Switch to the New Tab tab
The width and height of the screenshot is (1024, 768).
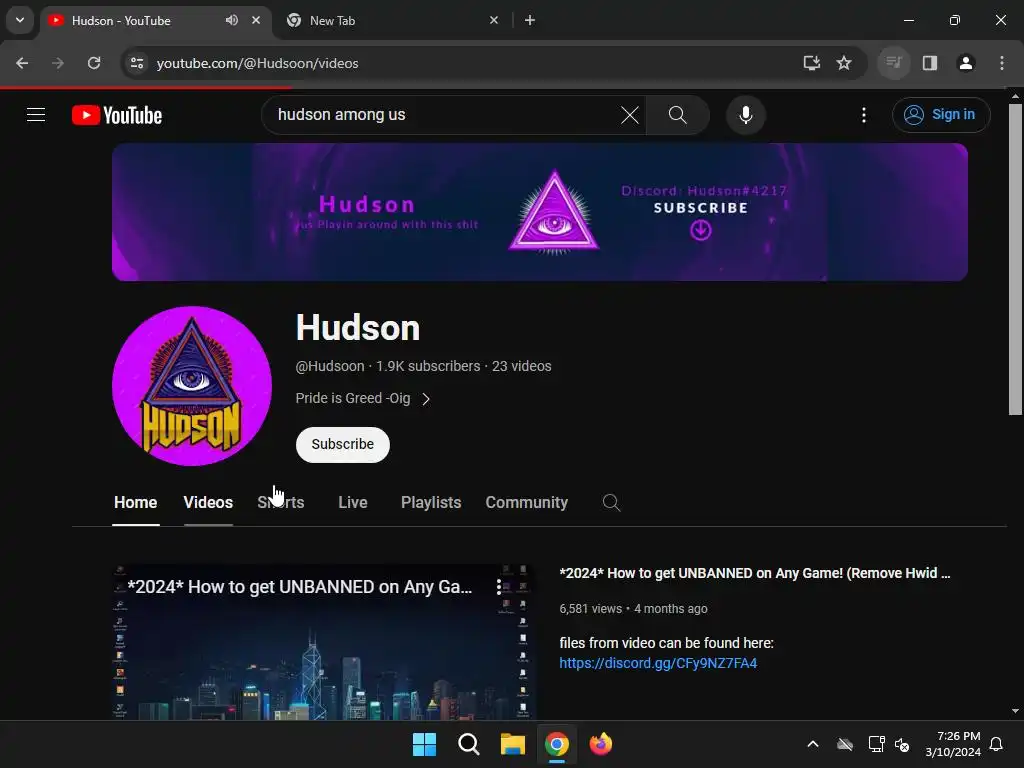(x=394, y=20)
